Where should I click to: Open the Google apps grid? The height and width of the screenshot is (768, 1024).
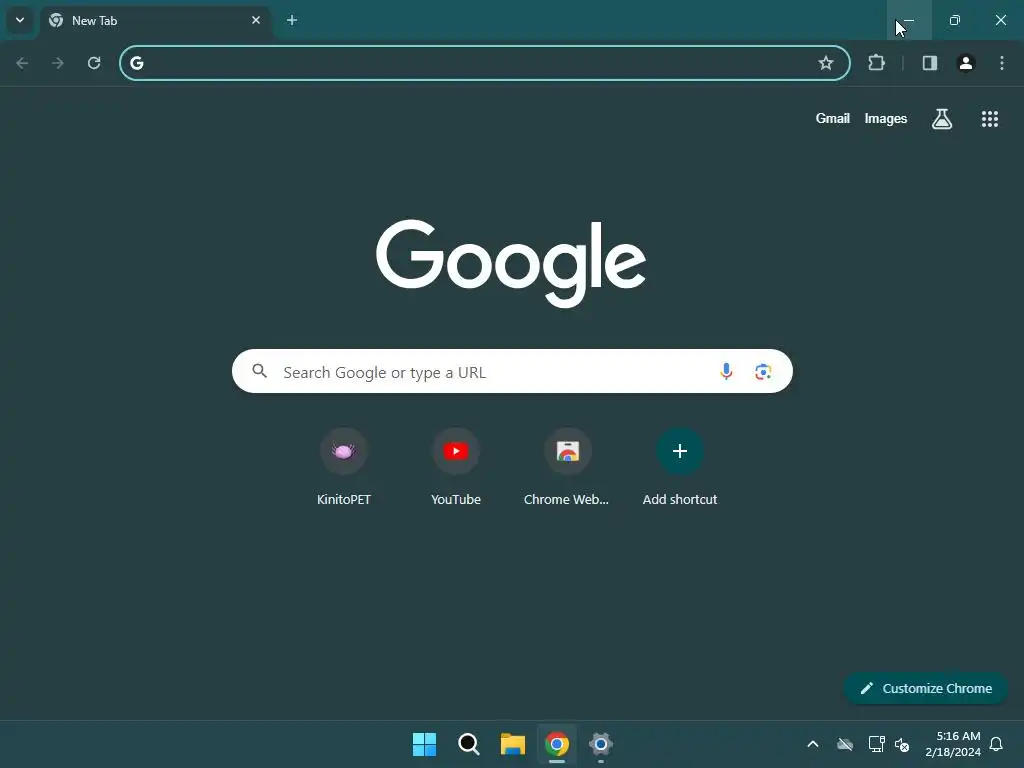pos(989,118)
